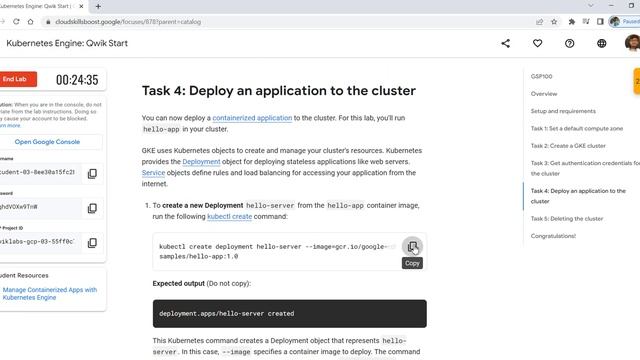Screen dimensions: 640x360
Task: Click the heading Task 4: Deploy an application
Action: tap(279, 91)
